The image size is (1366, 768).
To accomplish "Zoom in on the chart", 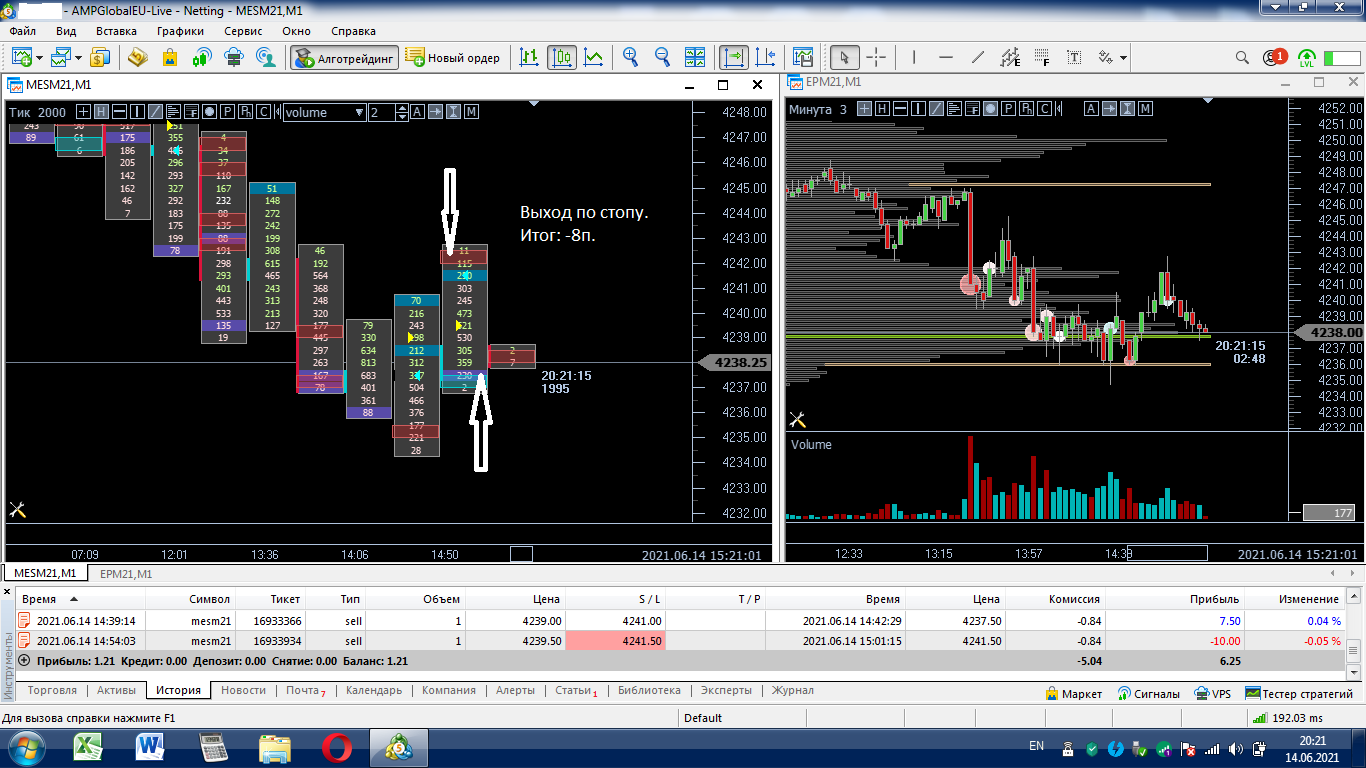I will 631,57.
